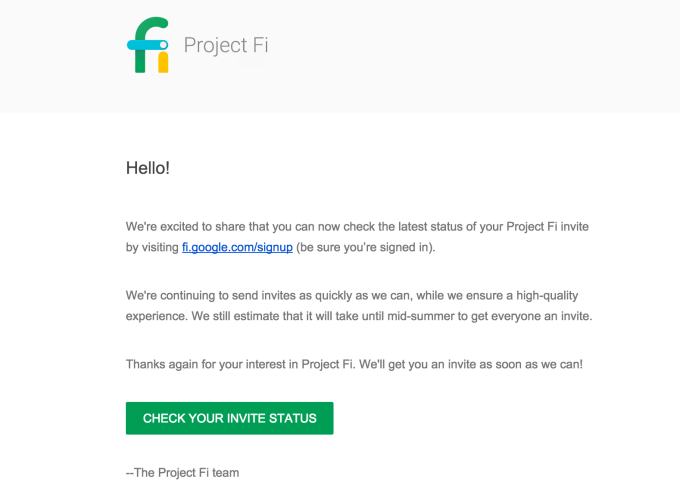Screen dimensions: 680x494
Task: Click the "Hello!" greeting heading
Action: point(148,168)
